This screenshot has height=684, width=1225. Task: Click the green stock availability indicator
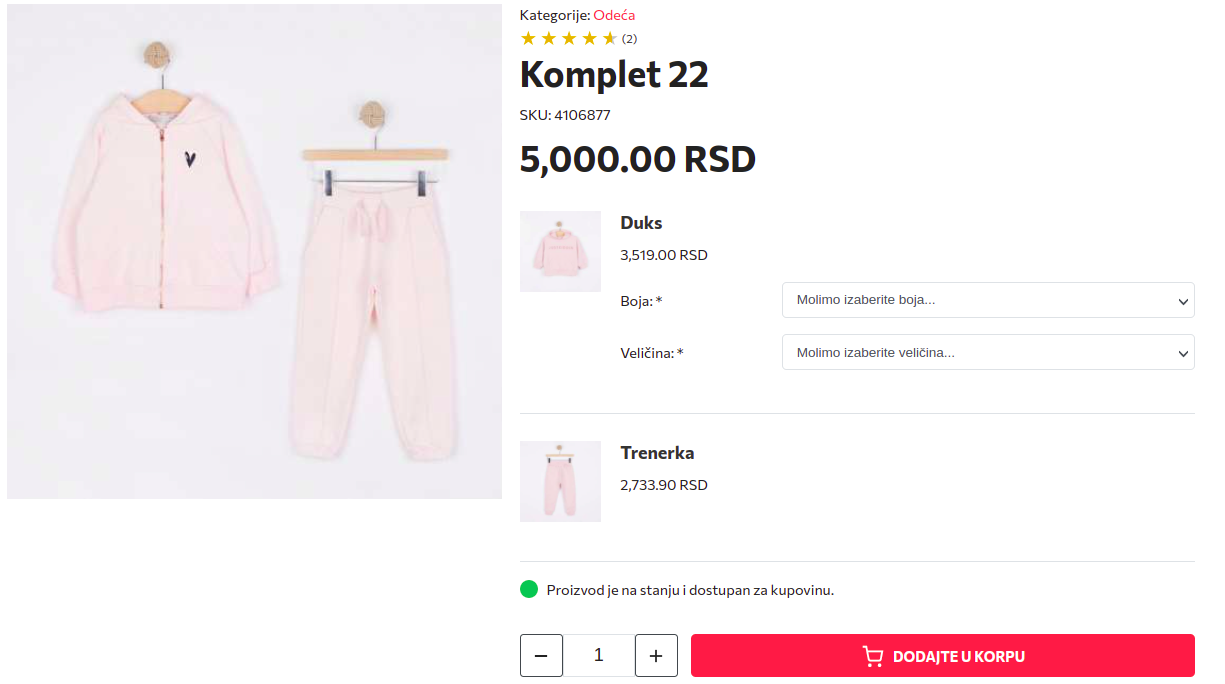click(x=529, y=589)
